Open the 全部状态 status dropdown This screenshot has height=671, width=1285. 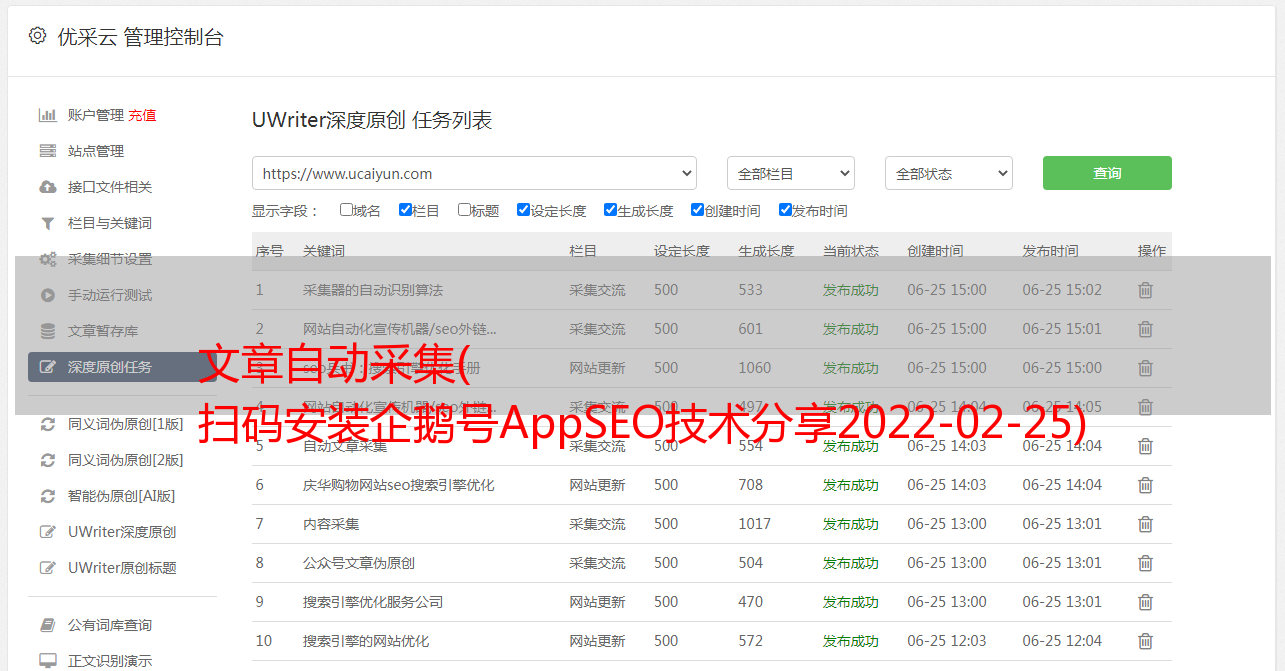[948, 173]
